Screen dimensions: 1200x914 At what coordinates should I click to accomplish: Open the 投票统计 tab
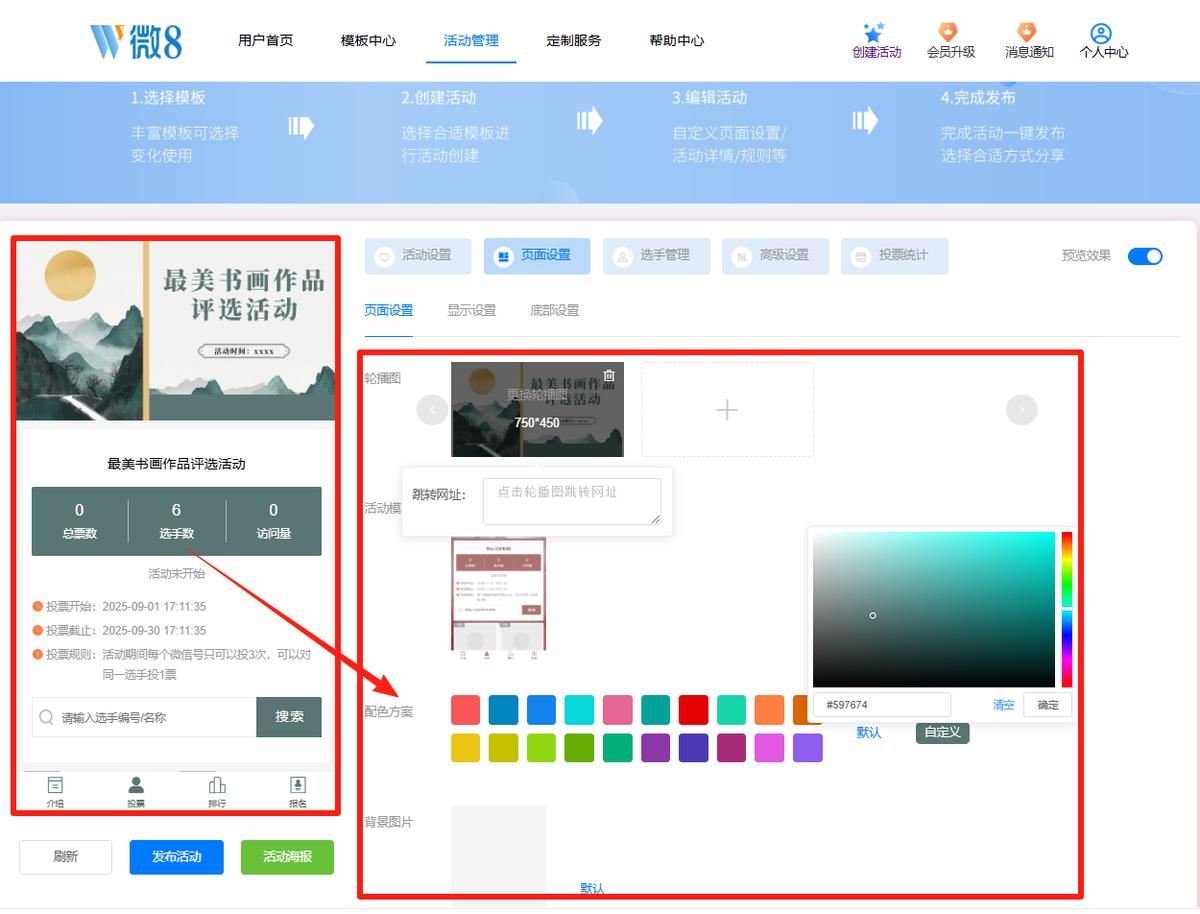pyautogui.click(x=894, y=256)
